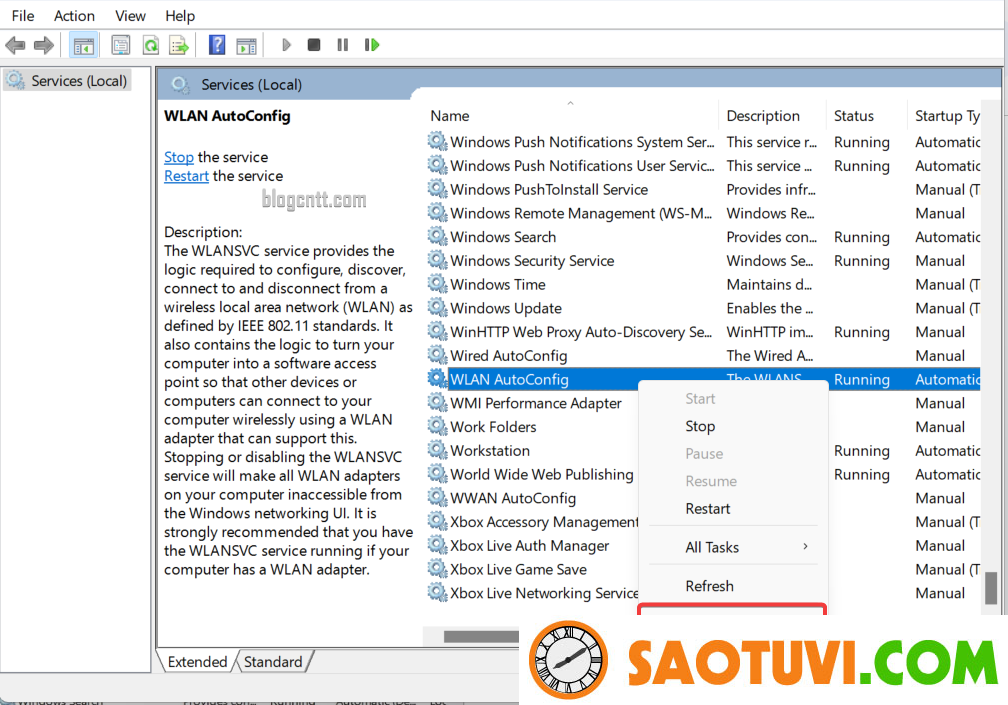Open the Action menu
The height and width of the screenshot is (705, 1008).
pyautogui.click(x=74, y=15)
